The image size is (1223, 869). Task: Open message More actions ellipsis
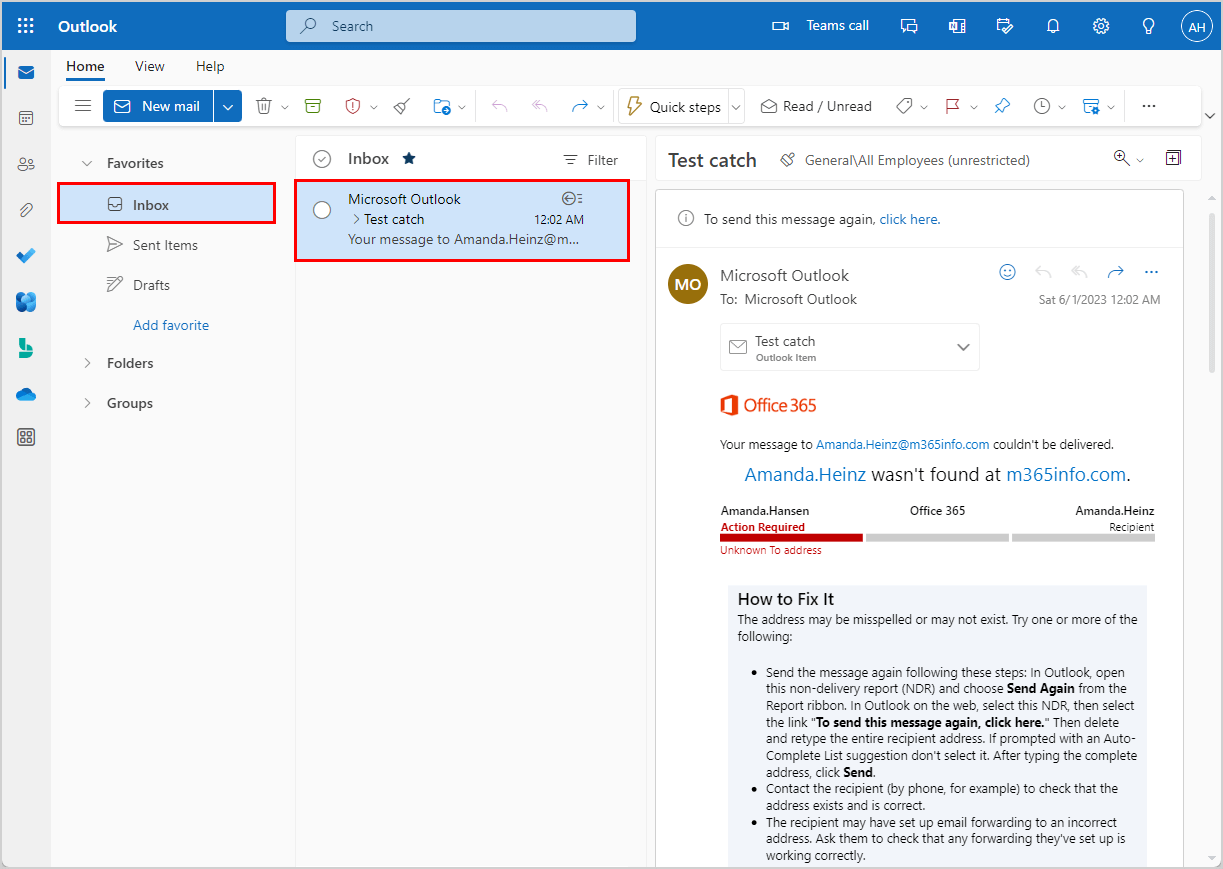pos(1151,272)
